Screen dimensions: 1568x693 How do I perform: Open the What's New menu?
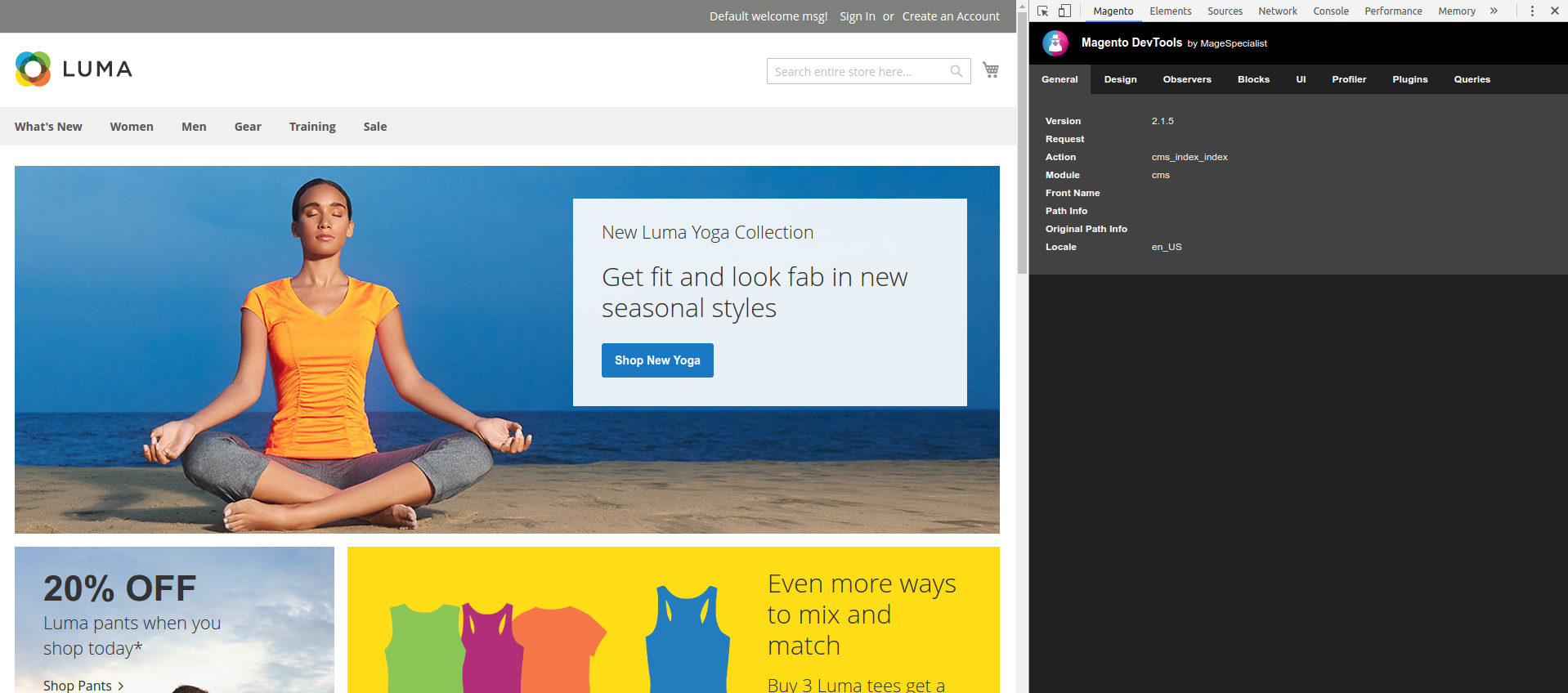coord(48,127)
